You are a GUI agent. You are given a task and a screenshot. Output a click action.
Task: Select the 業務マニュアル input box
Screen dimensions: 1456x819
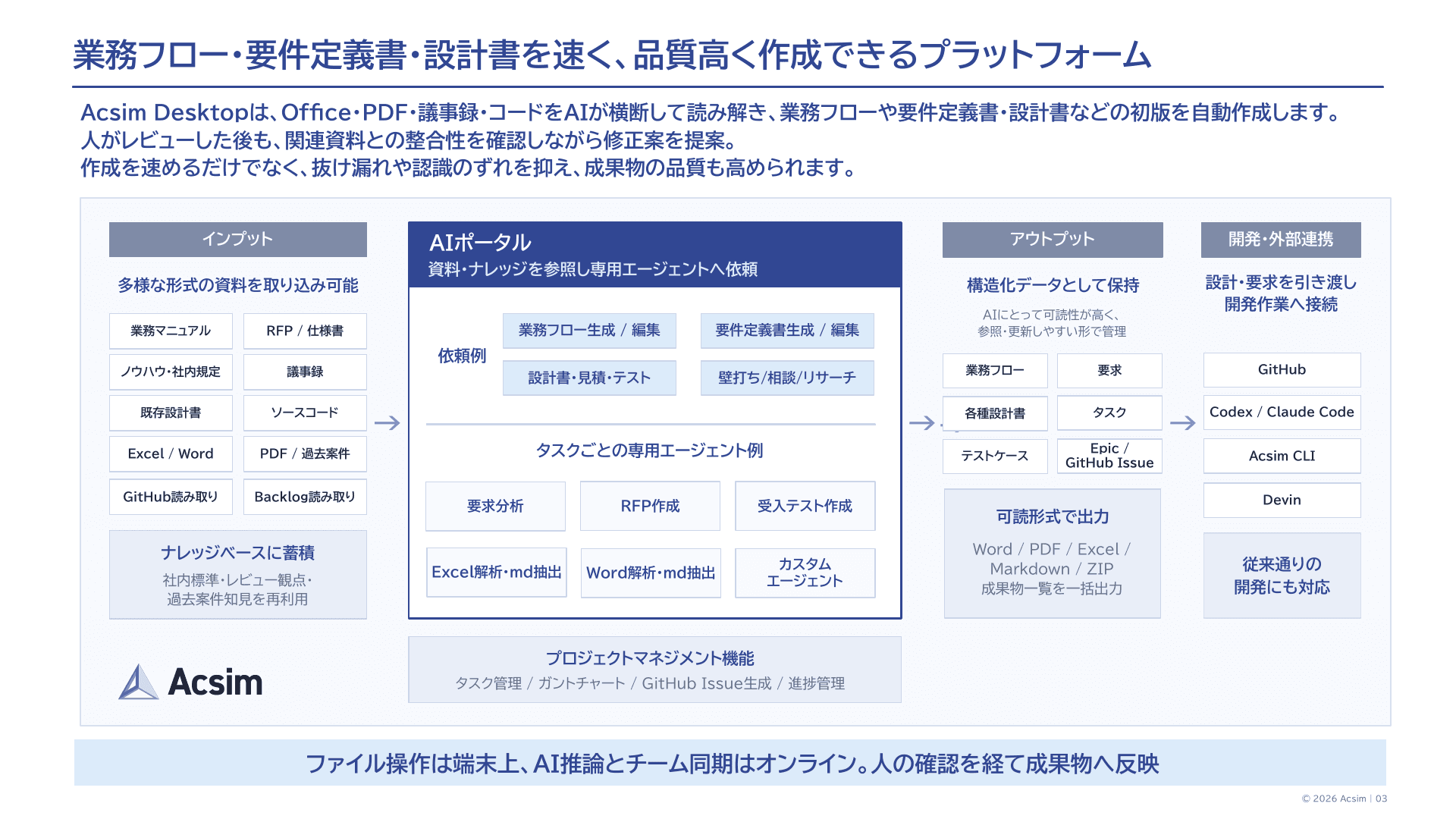171,331
